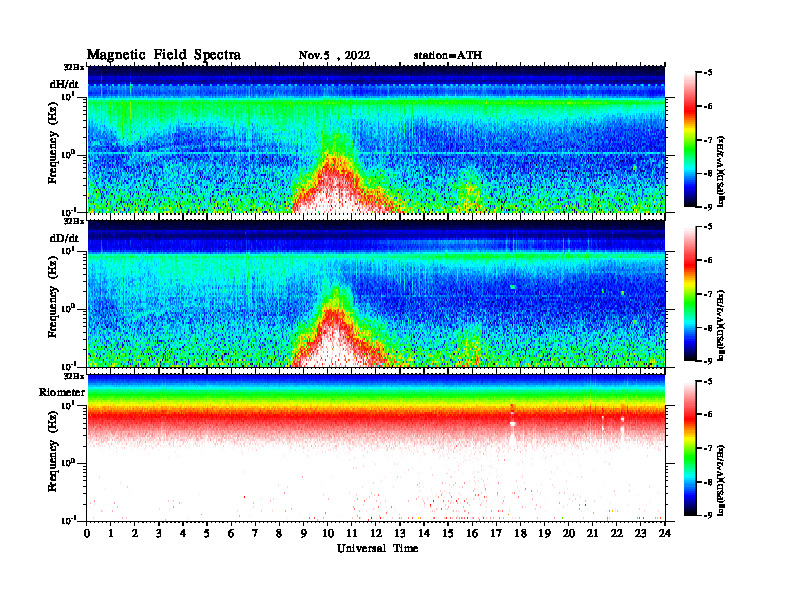Click the "18" hour tick label
Image resolution: width=792 pixels, height=612 pixels.
click(x=520, y=533)
